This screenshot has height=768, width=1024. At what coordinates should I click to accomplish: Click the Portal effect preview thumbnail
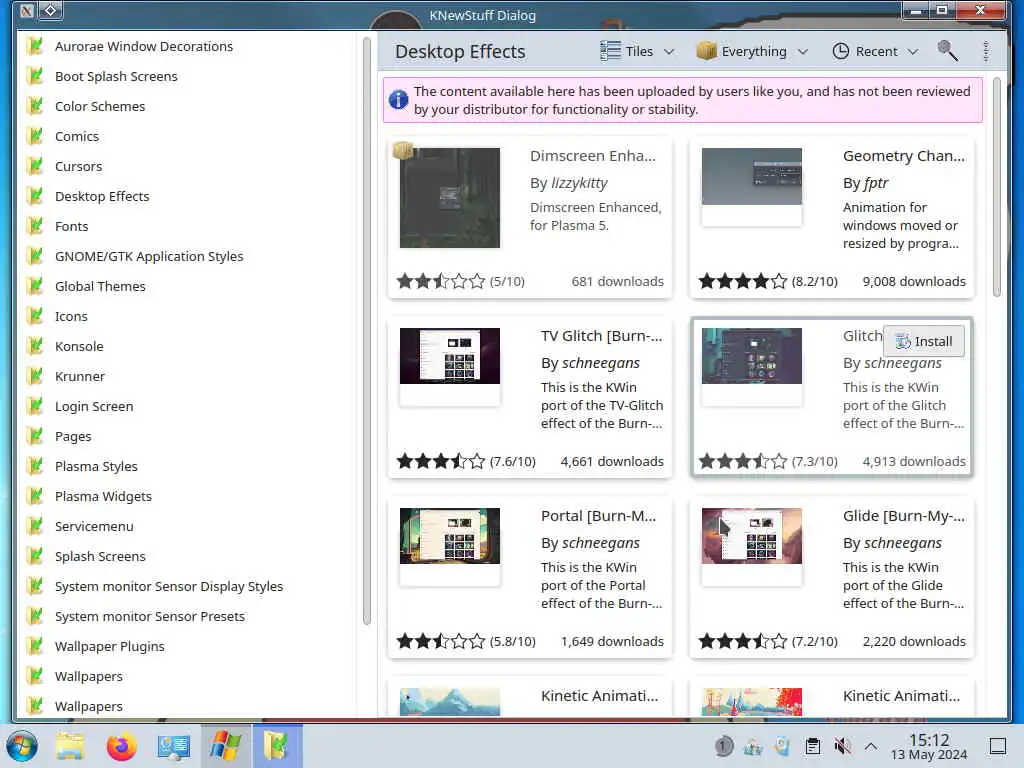[450, 536]
